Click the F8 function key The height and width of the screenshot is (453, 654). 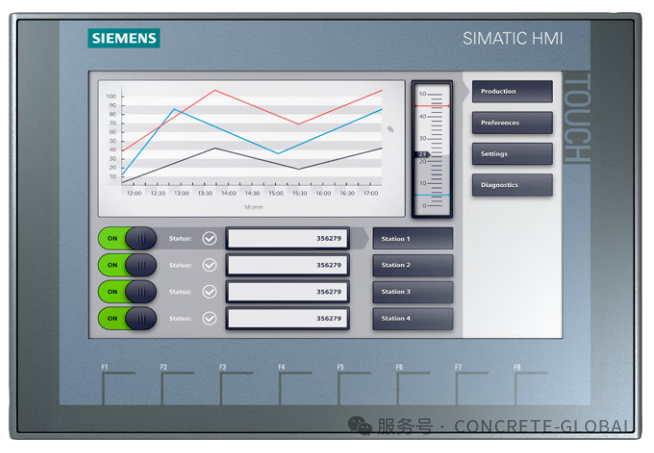tap(531, 386)
